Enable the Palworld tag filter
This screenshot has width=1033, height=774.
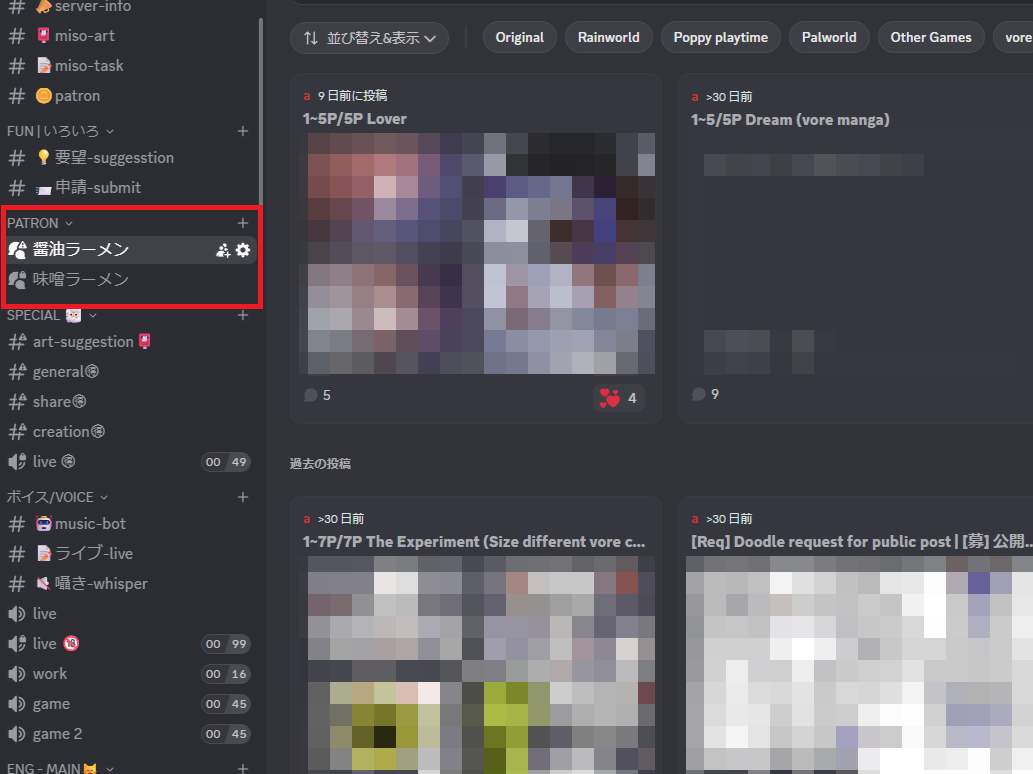coord(828,38)
